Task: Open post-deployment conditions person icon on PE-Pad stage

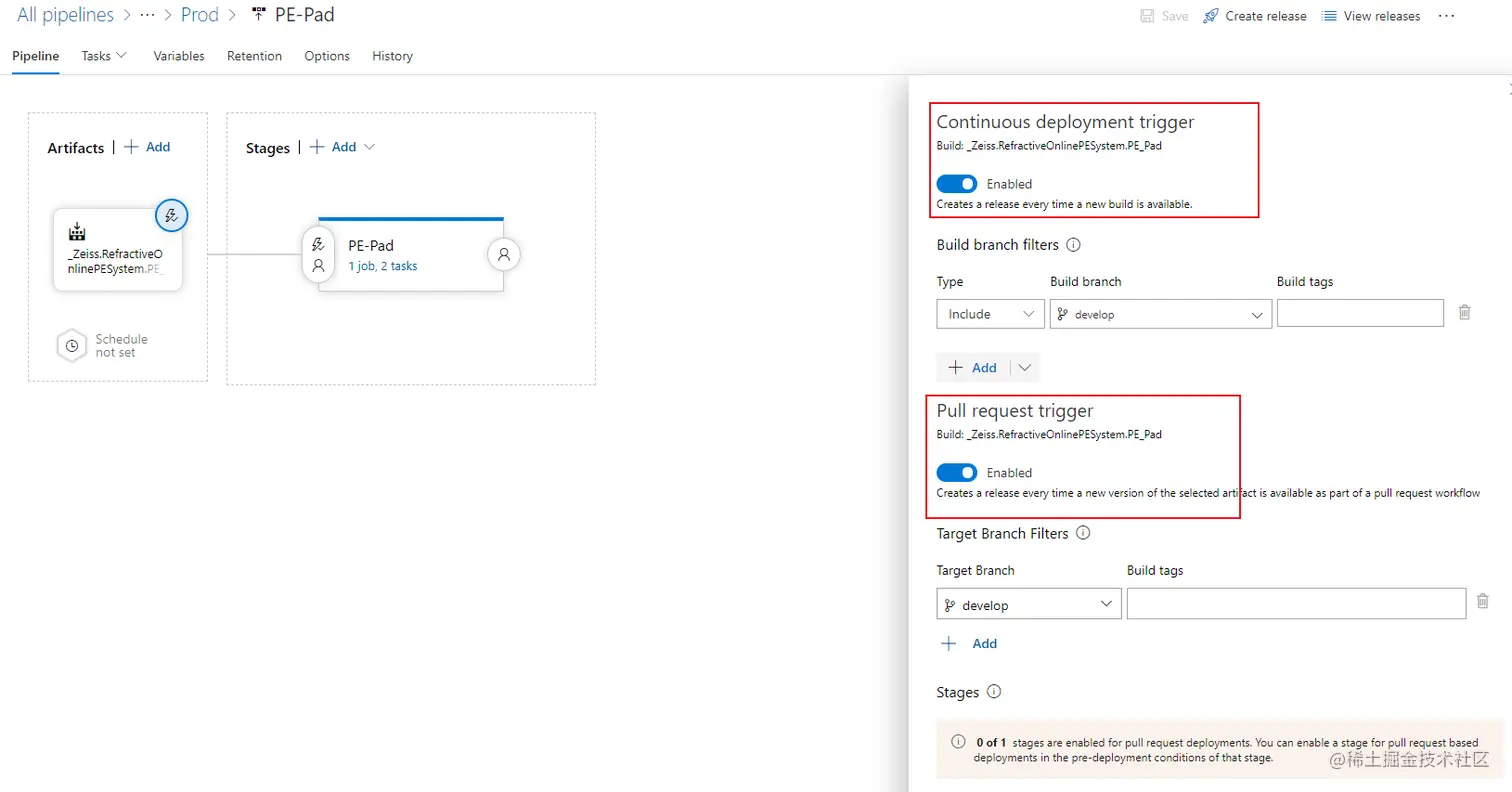Action: (504, 254)
